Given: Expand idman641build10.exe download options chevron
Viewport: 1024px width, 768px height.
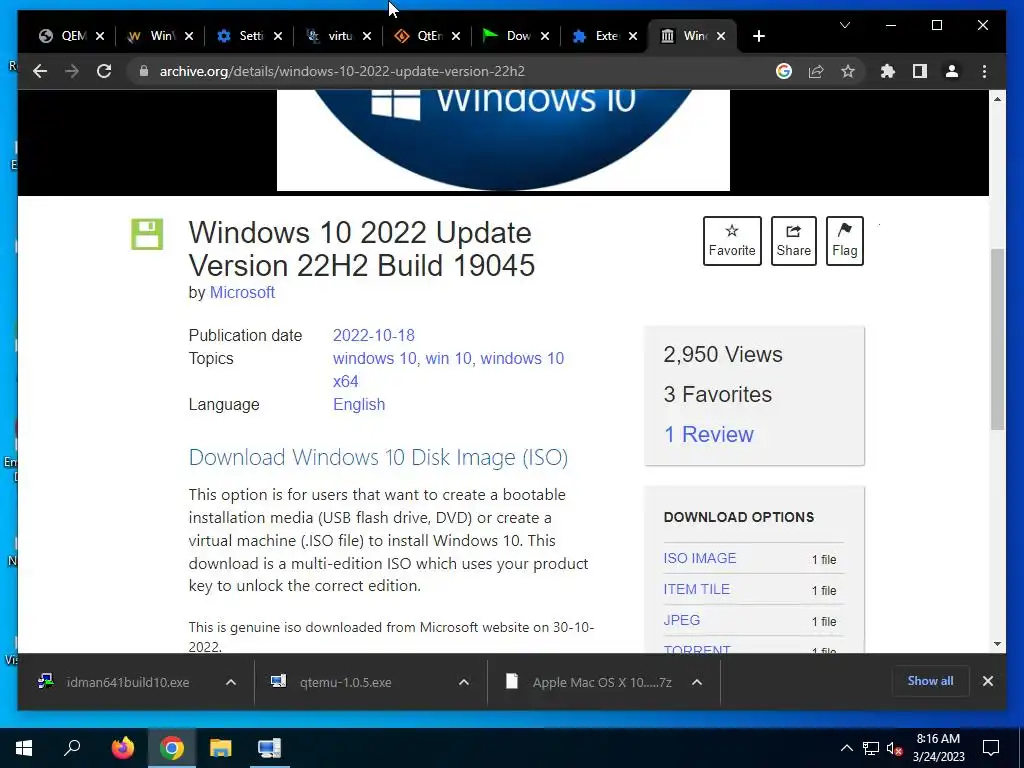Looking at the screenshot, I should click(x=231, y=682).
